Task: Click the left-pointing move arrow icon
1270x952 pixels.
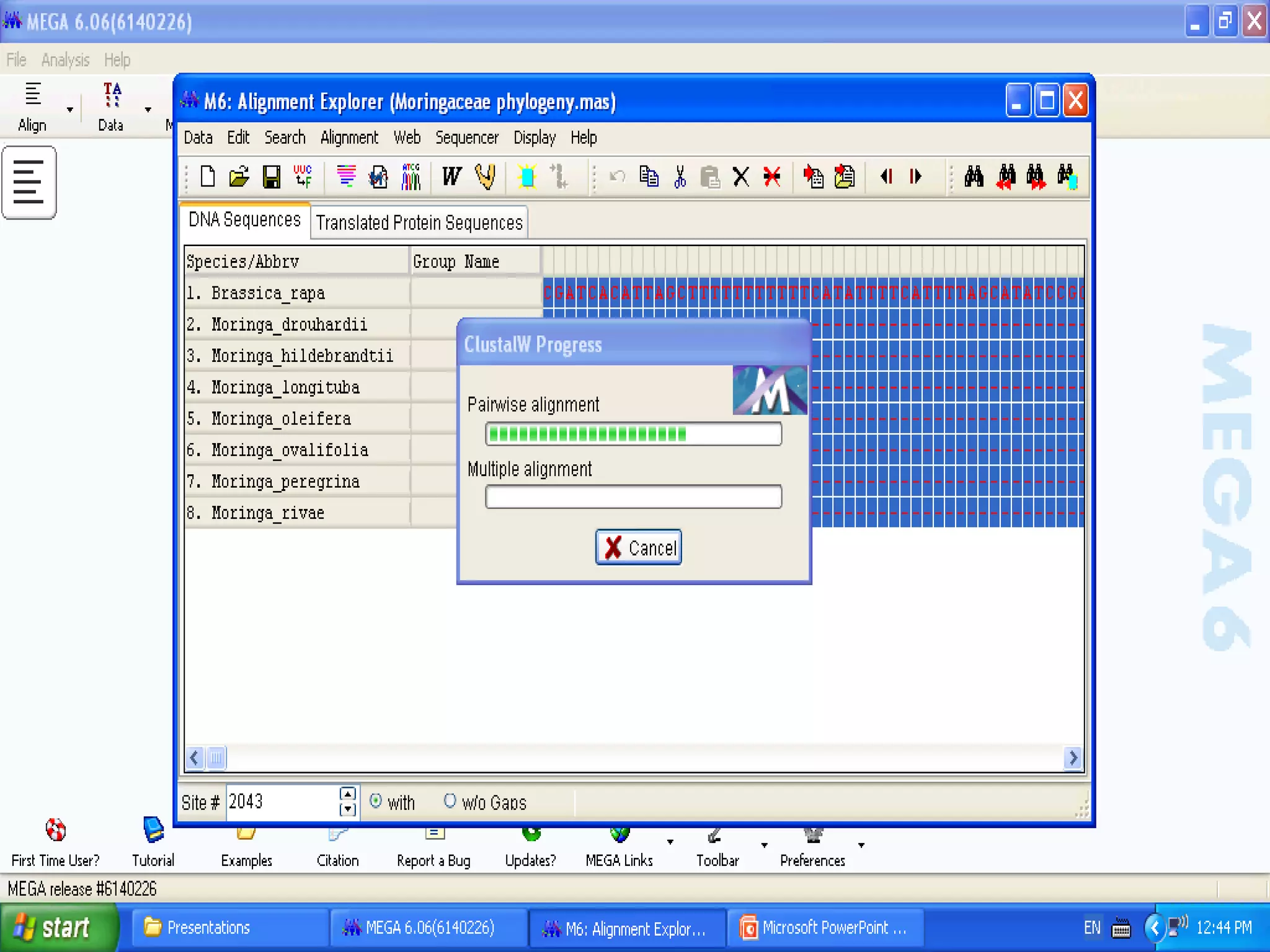Action: 886,177
